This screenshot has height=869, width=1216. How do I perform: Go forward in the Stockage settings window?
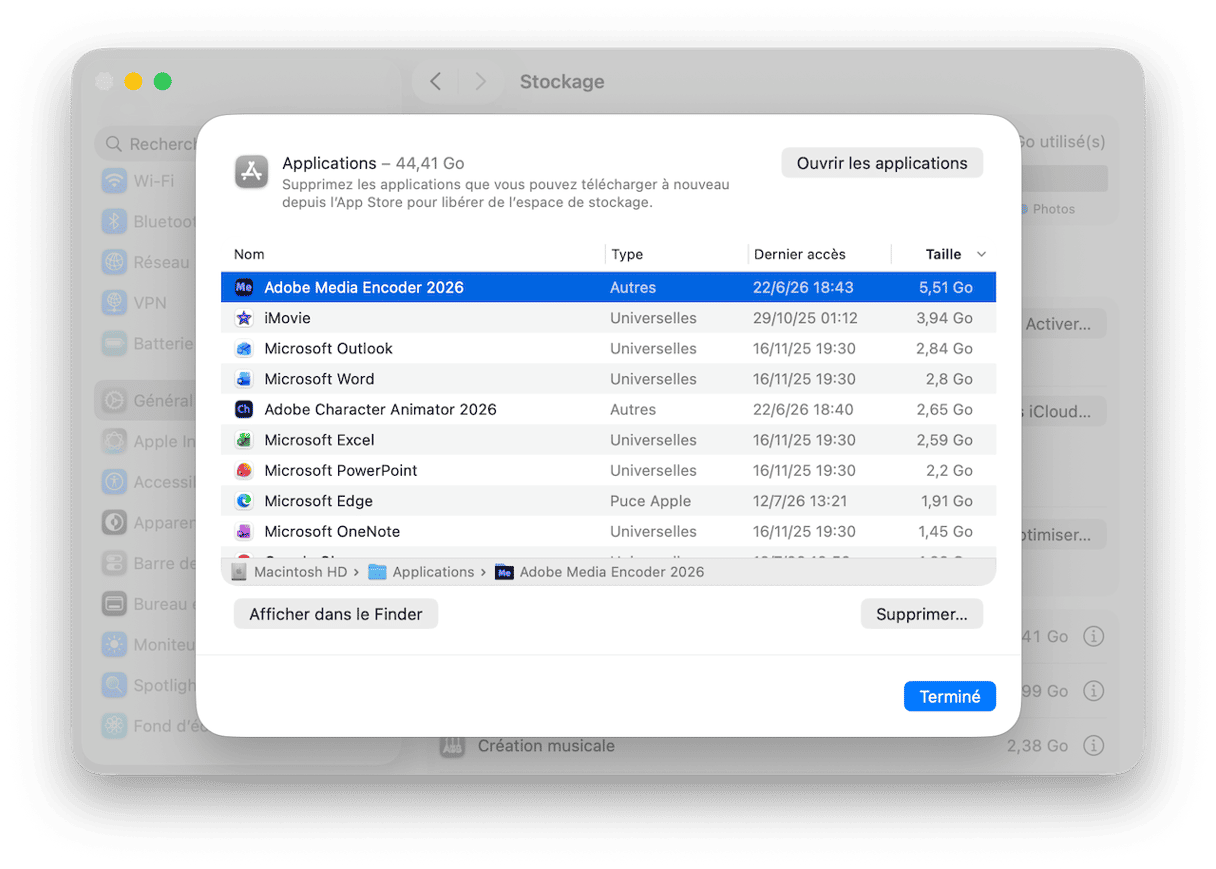click(x=480, y=82)
